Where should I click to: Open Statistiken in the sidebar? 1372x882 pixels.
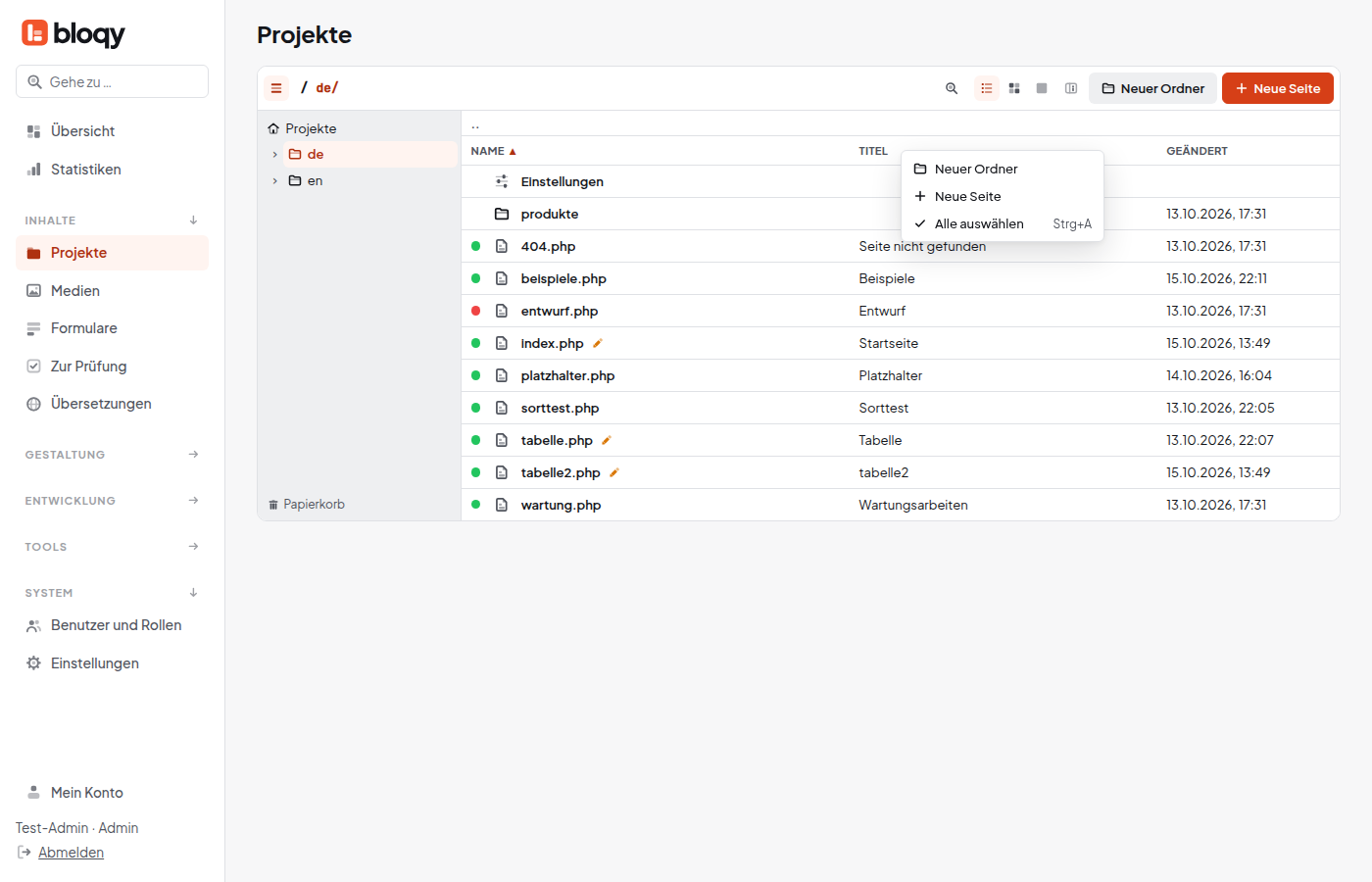(x=112, y=170)
